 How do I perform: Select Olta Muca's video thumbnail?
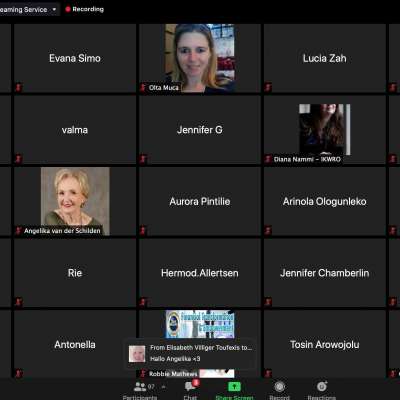point(200,58)
